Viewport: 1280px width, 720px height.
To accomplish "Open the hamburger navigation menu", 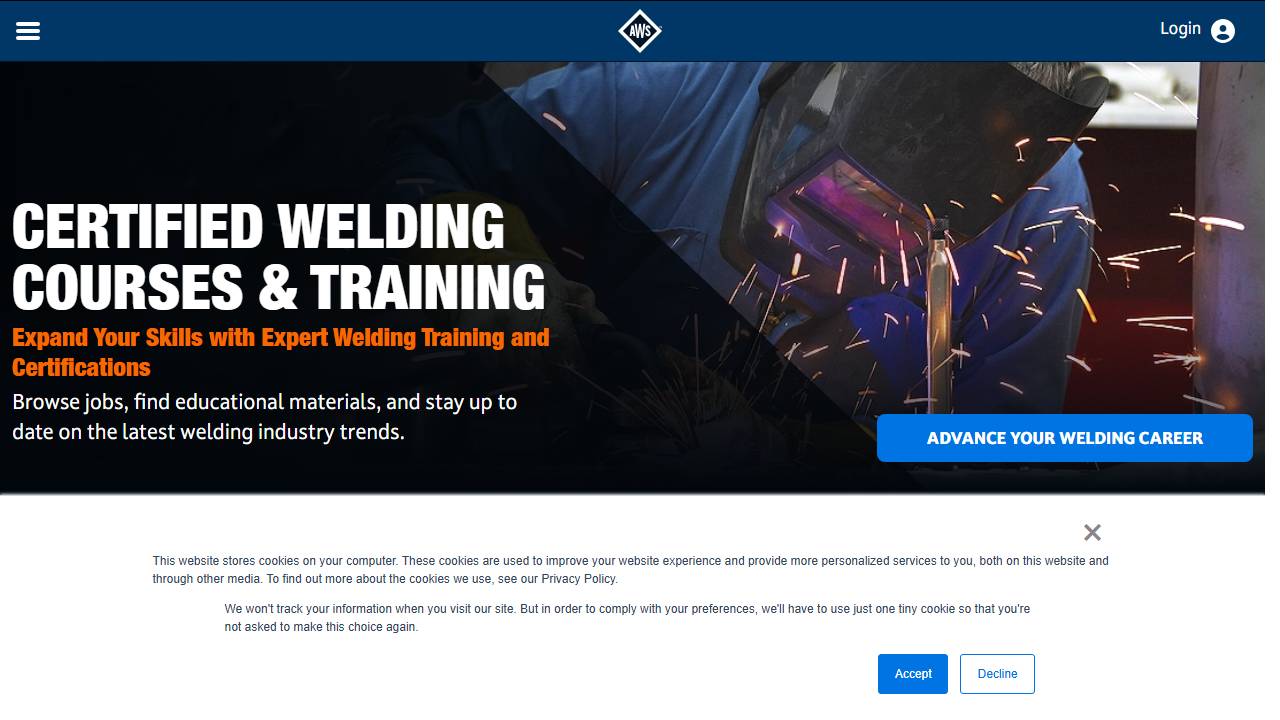I will tap(28, 31).
